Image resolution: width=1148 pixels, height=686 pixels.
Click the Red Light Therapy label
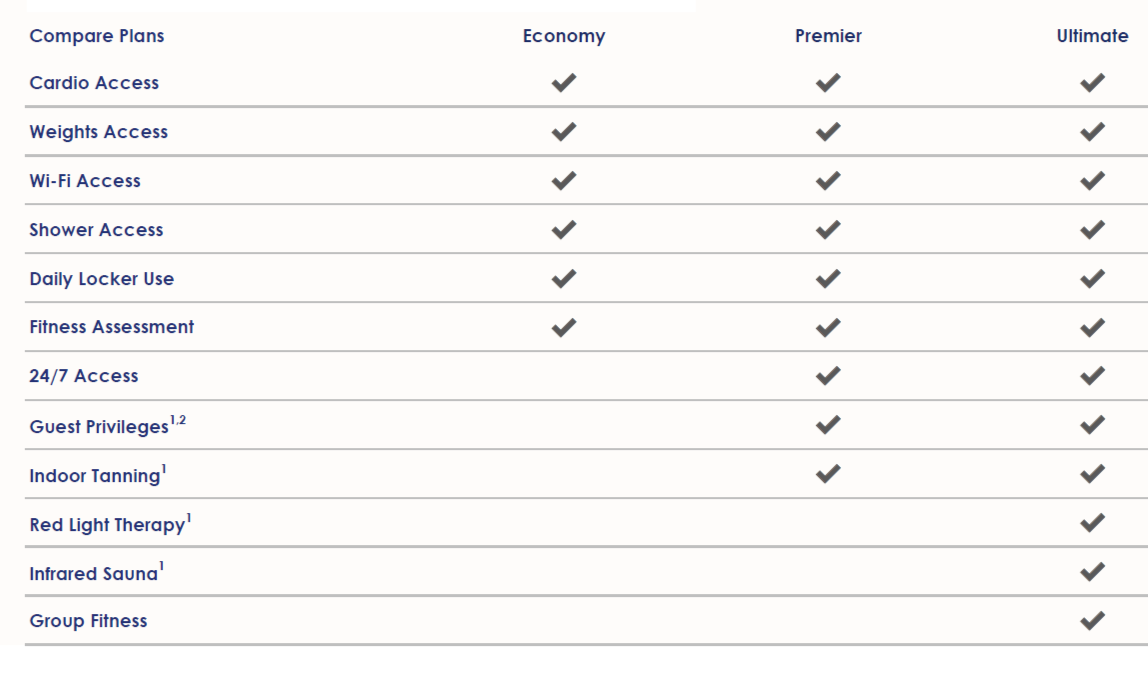click(107, 525)
